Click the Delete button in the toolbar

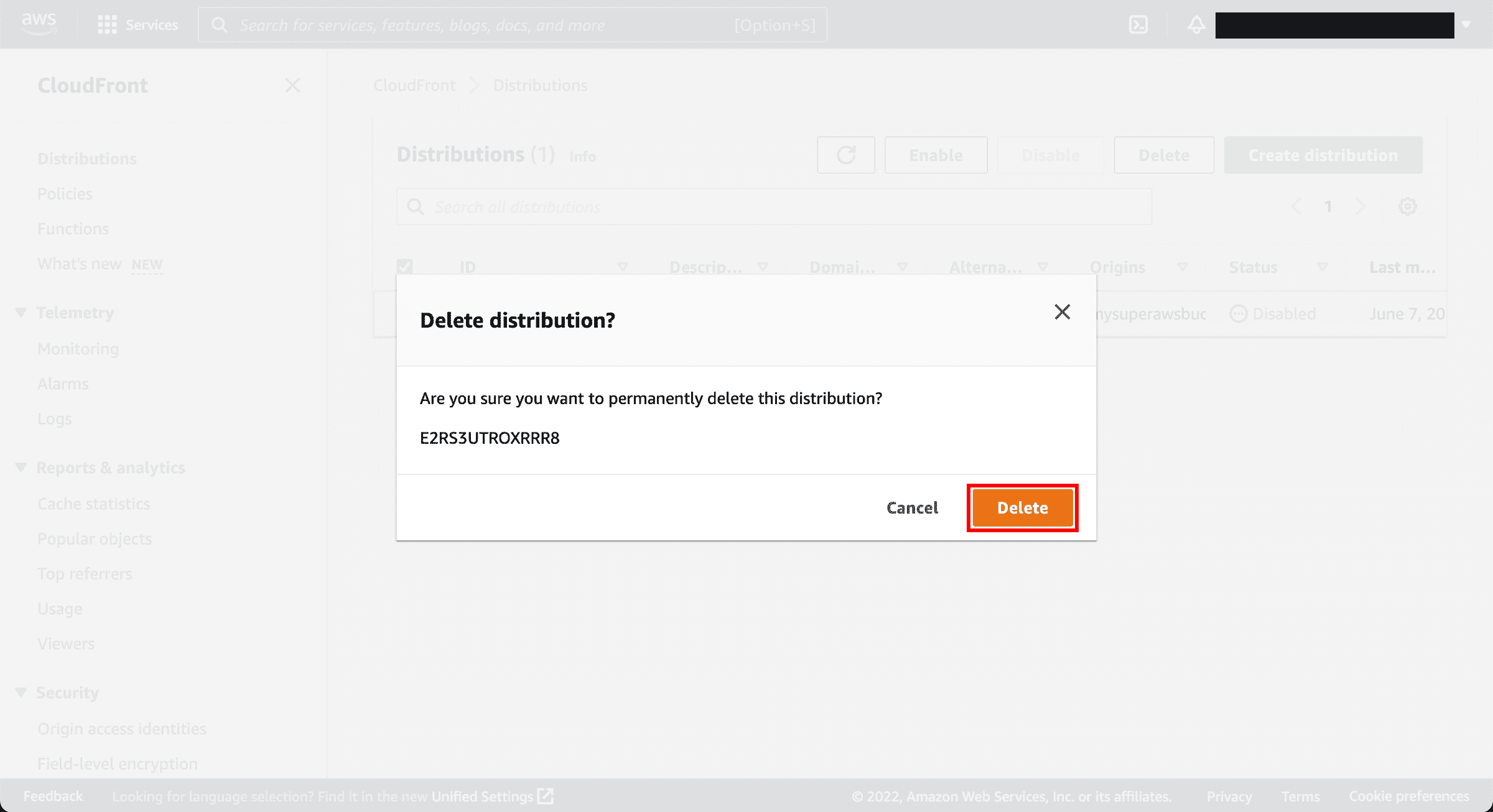[x=1163, y=155]
